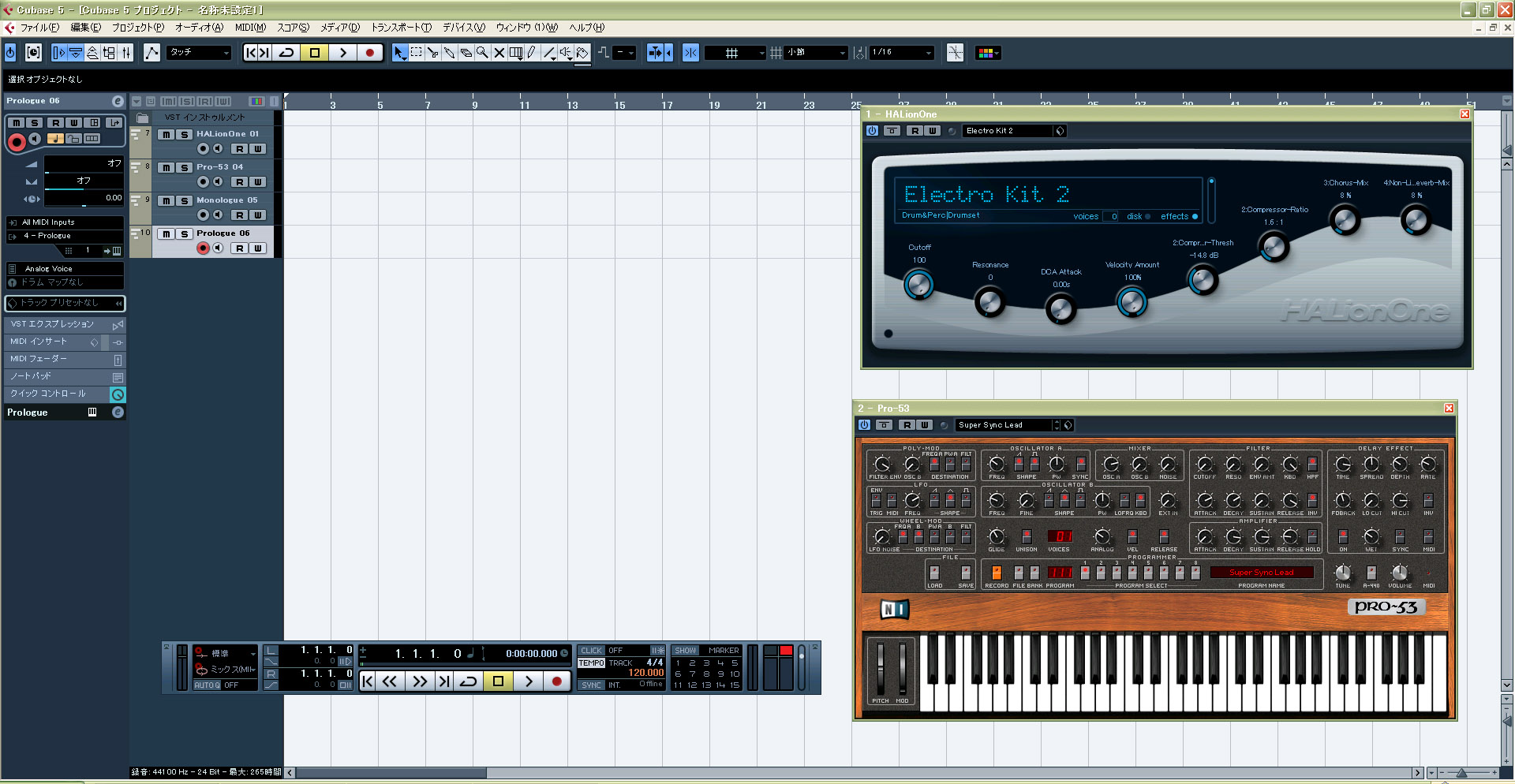Activate the HALionOne plugin power button

coord(872,131)
